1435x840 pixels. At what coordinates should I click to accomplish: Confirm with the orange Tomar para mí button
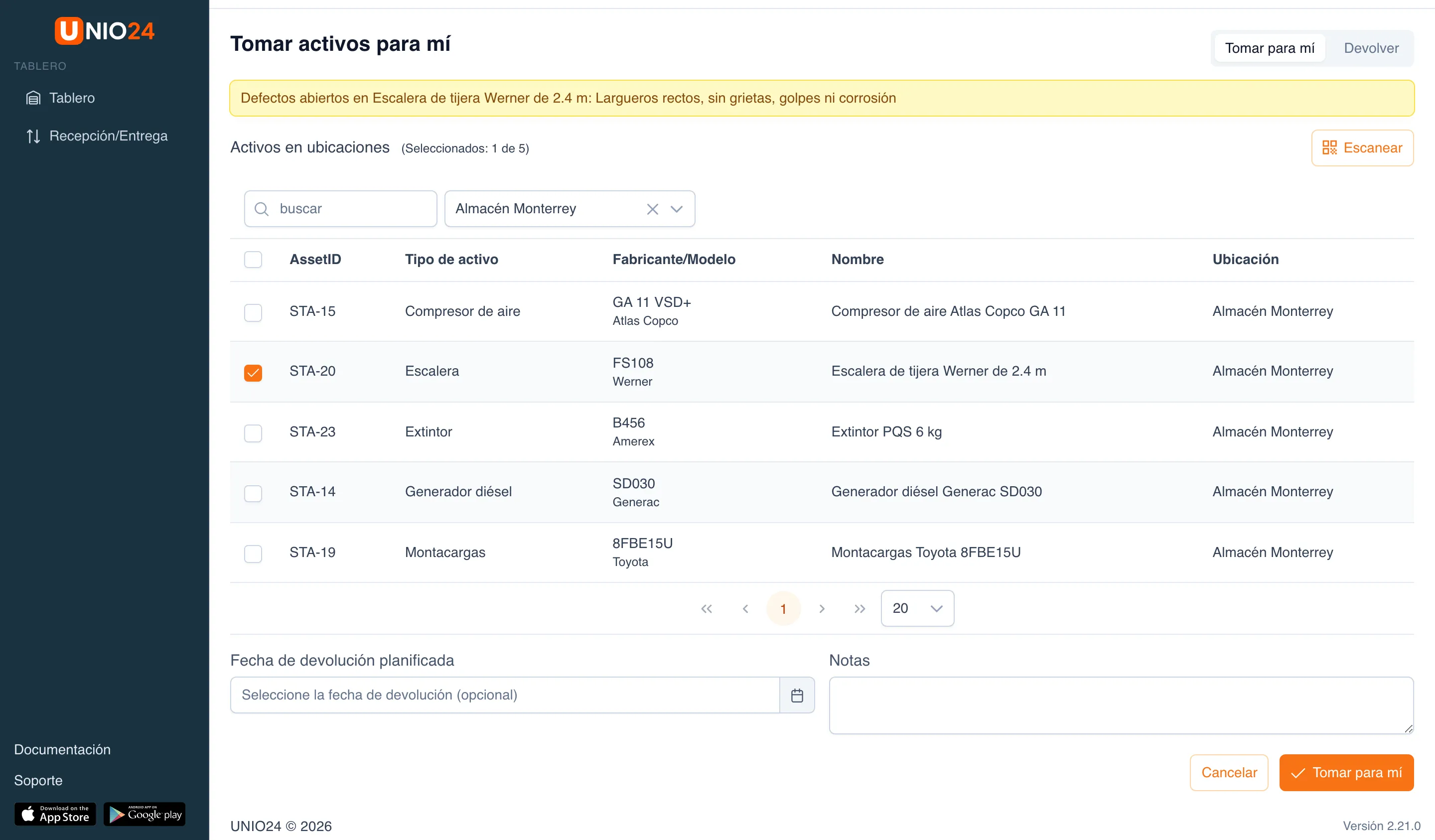pos(1346,773)
